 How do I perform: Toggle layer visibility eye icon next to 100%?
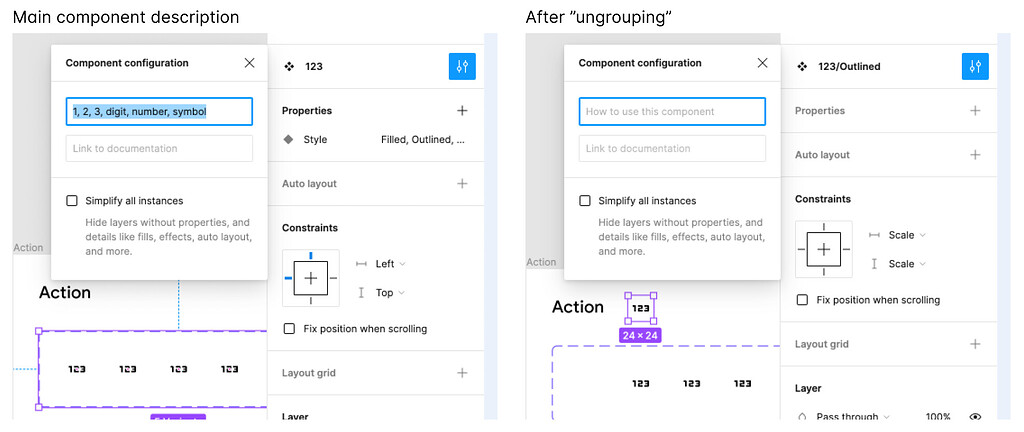pyautogui.click(x=976, y=417)
